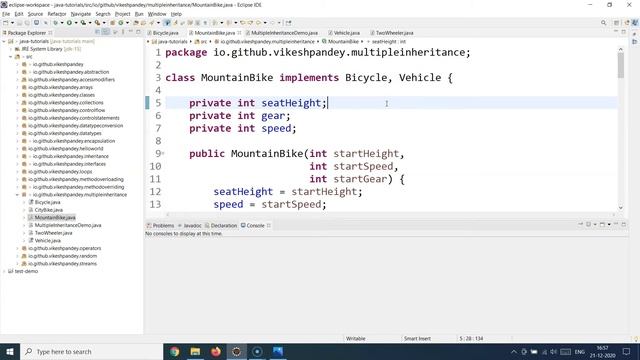Click editor vertical scrollbar thumb
Viewport: 640px width, 360px height.
(621, 65)
